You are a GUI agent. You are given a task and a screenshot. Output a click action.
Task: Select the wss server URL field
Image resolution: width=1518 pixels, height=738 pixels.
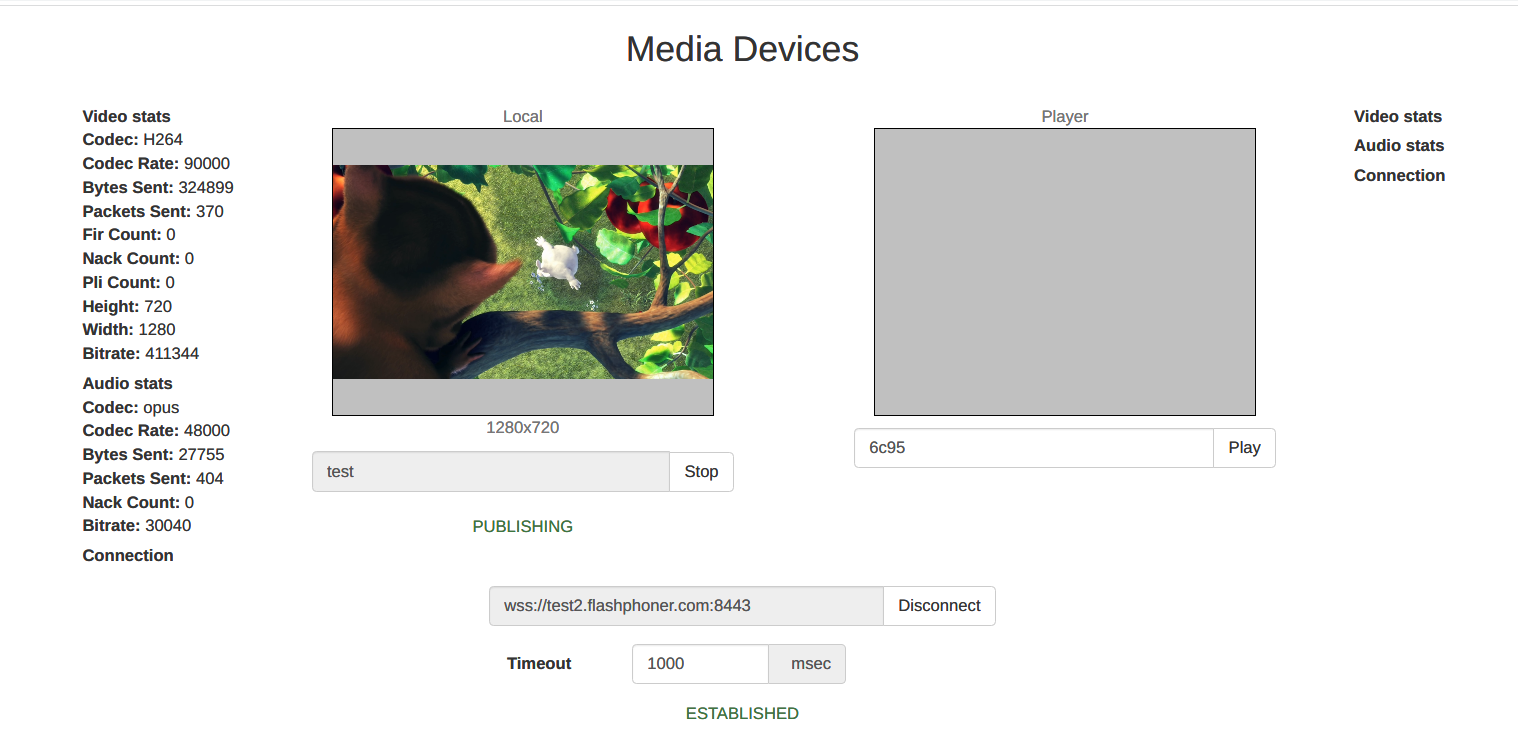pos(686,606)
